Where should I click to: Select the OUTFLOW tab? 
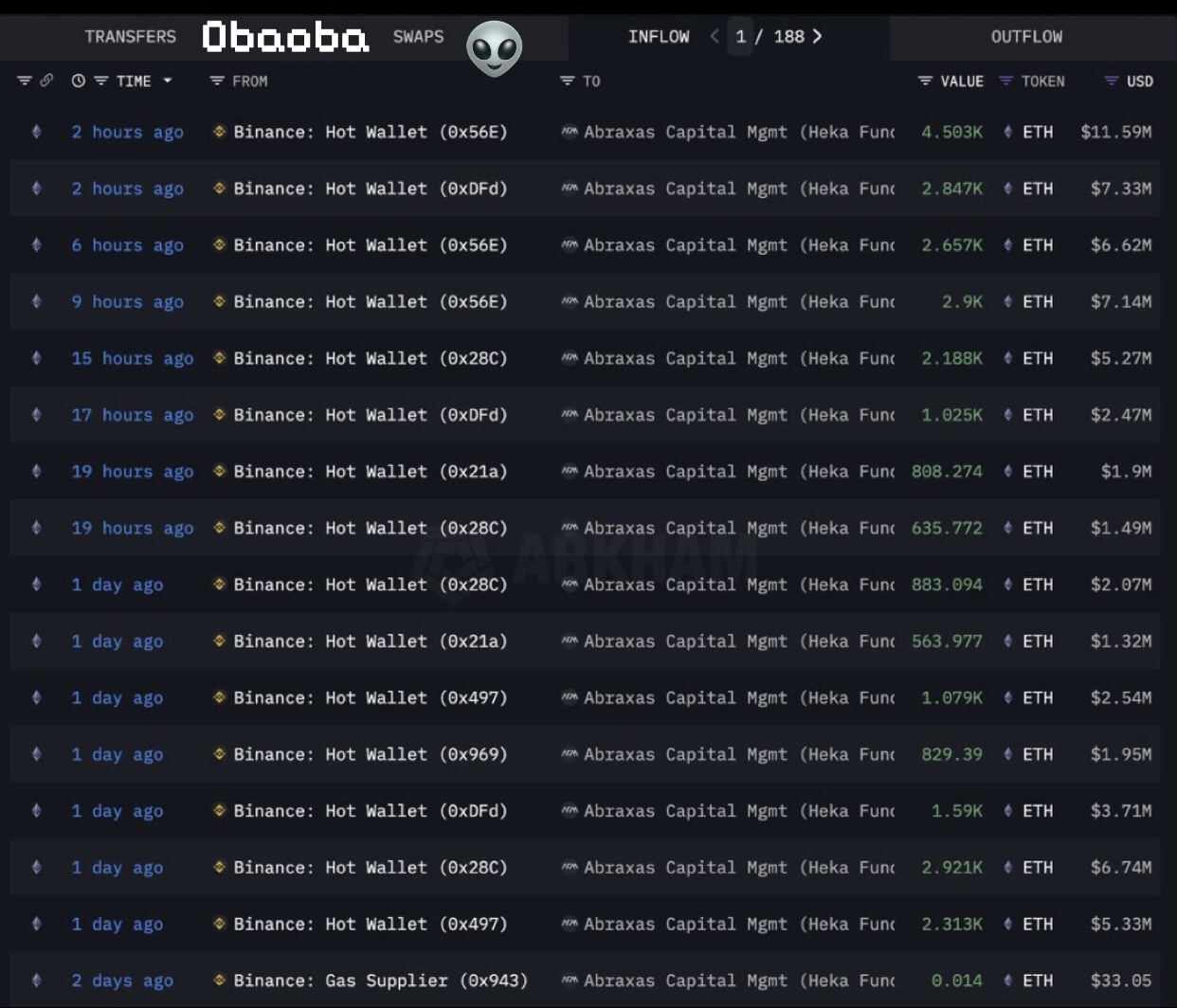coord(1026,36)
